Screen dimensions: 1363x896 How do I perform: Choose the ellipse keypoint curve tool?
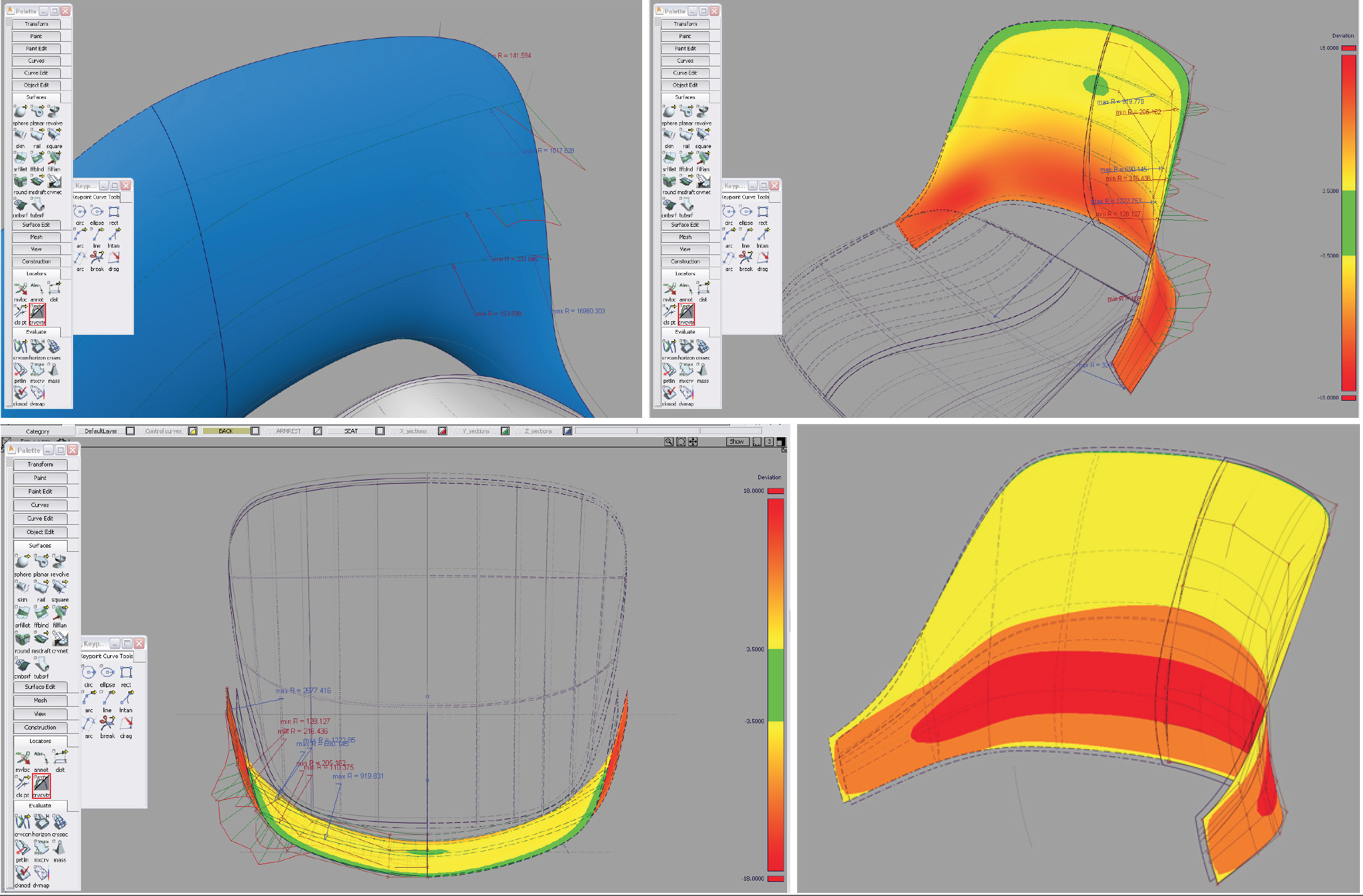tap(106, 672)
